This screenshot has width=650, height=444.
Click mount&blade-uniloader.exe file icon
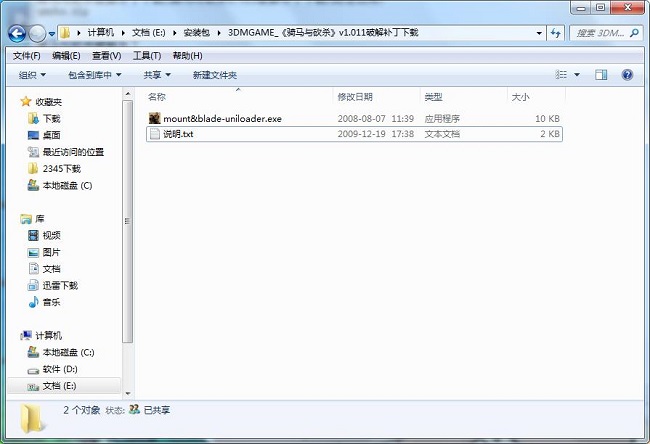tap(155, 119)
